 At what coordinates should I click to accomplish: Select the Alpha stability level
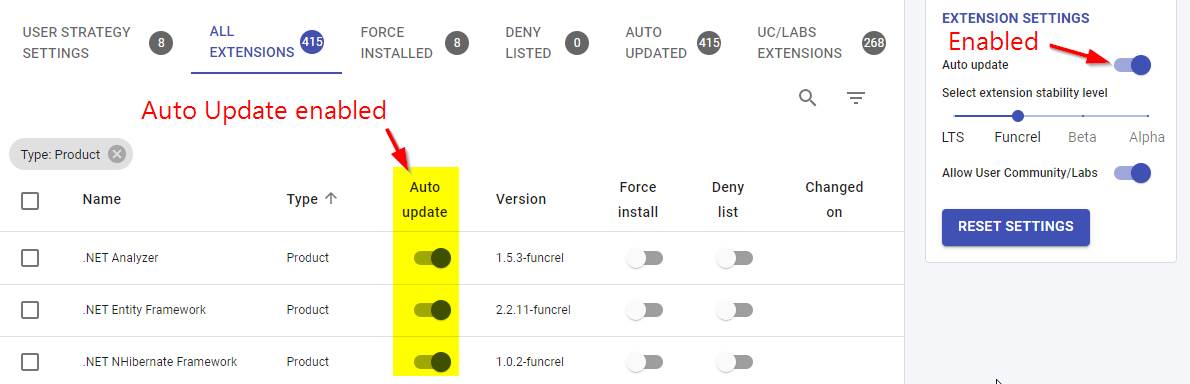(x=1148, y=116)
